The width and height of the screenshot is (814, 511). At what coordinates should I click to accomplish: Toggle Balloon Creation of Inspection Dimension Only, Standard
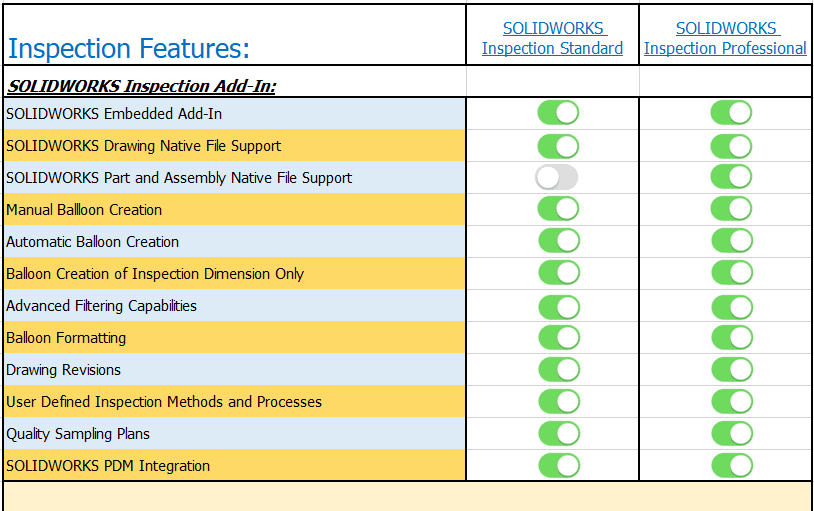[x=559, y=273]
